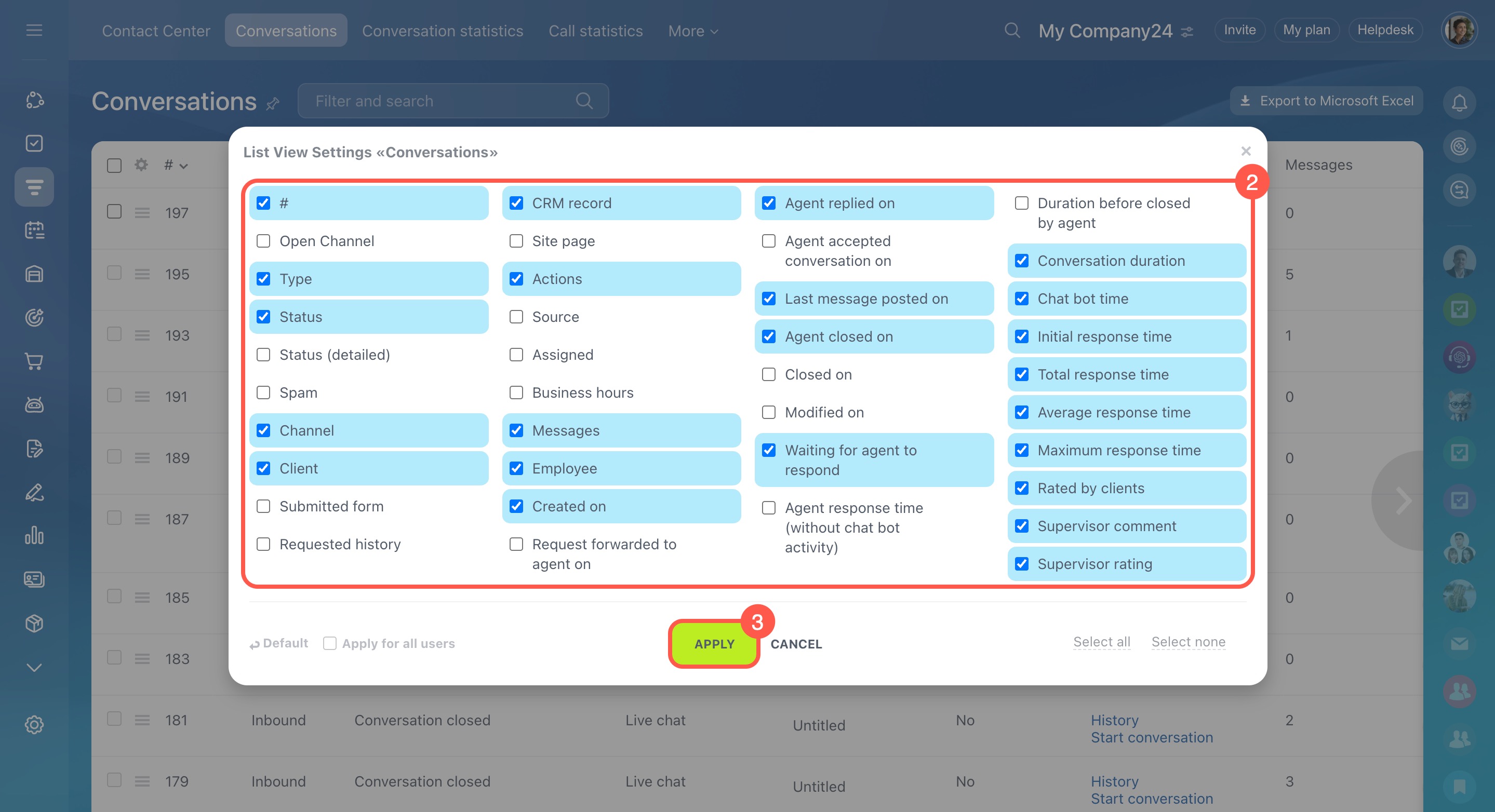Tick Apply for all users checkbox
The width and height of the screenshot is (1495, 812).
(330, 643)
